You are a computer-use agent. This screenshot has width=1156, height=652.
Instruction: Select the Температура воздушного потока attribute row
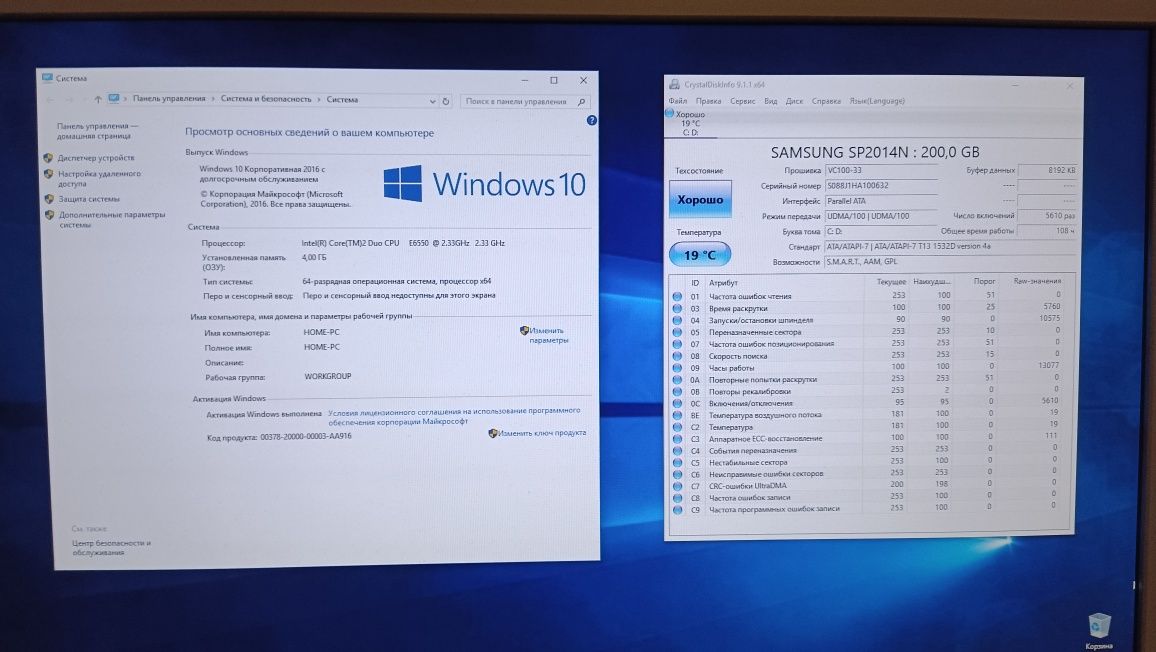click(869, 415)
